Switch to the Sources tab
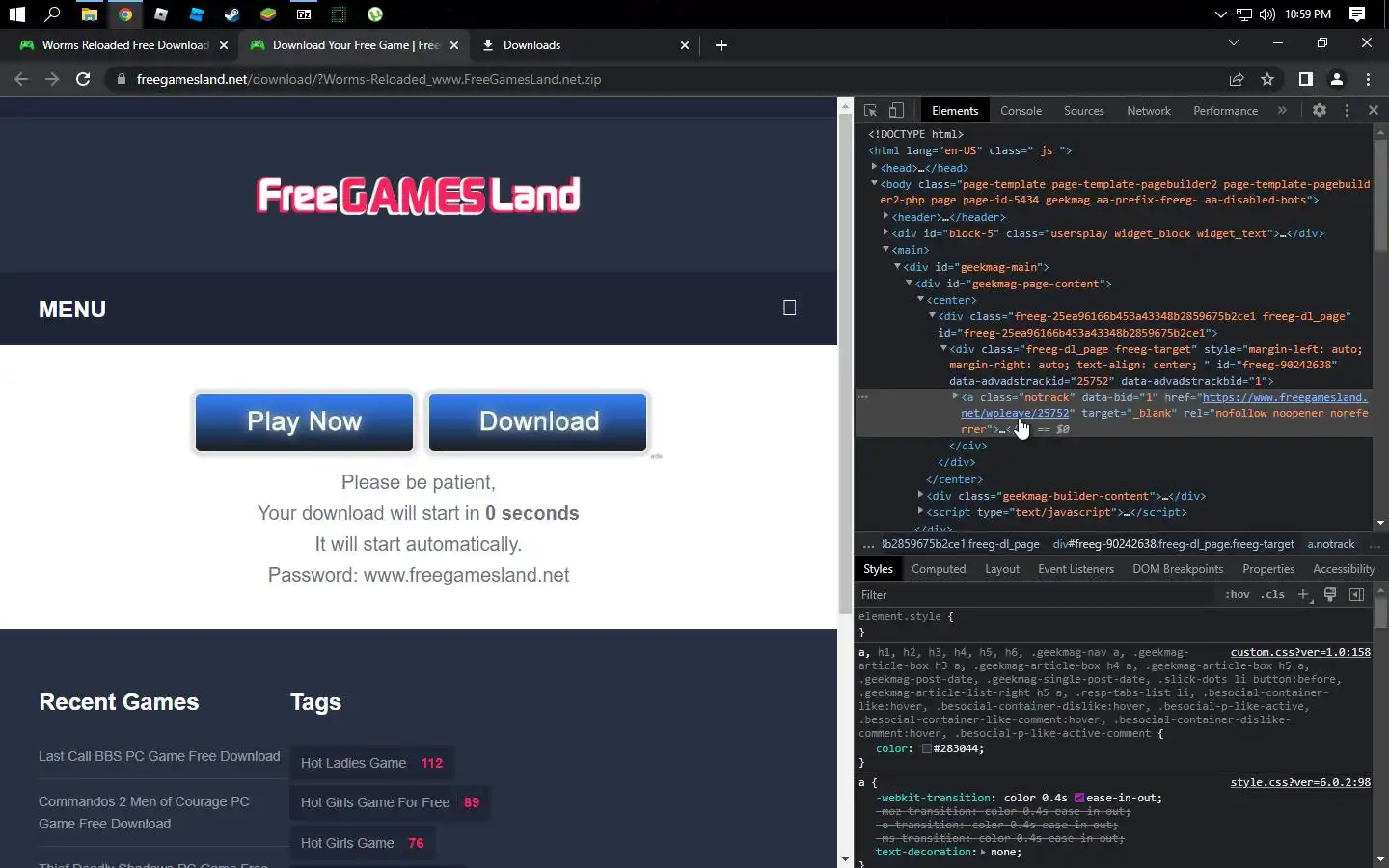 (1083, 111)
